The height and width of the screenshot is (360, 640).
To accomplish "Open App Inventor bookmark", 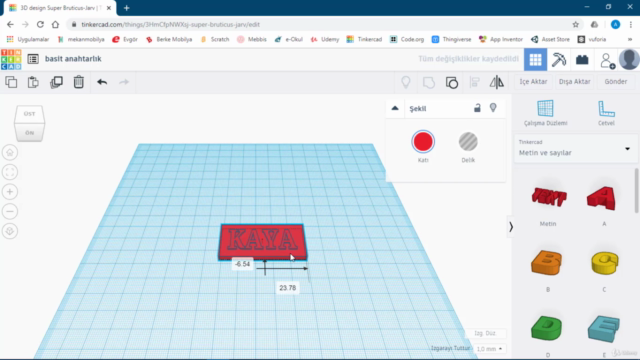I will 501,39.
